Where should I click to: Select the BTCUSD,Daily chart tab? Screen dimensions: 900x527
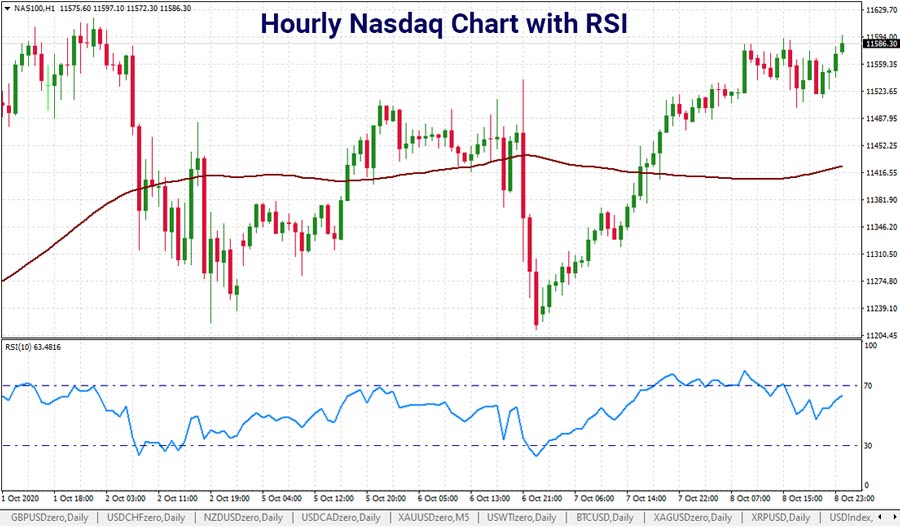[603, 517]
